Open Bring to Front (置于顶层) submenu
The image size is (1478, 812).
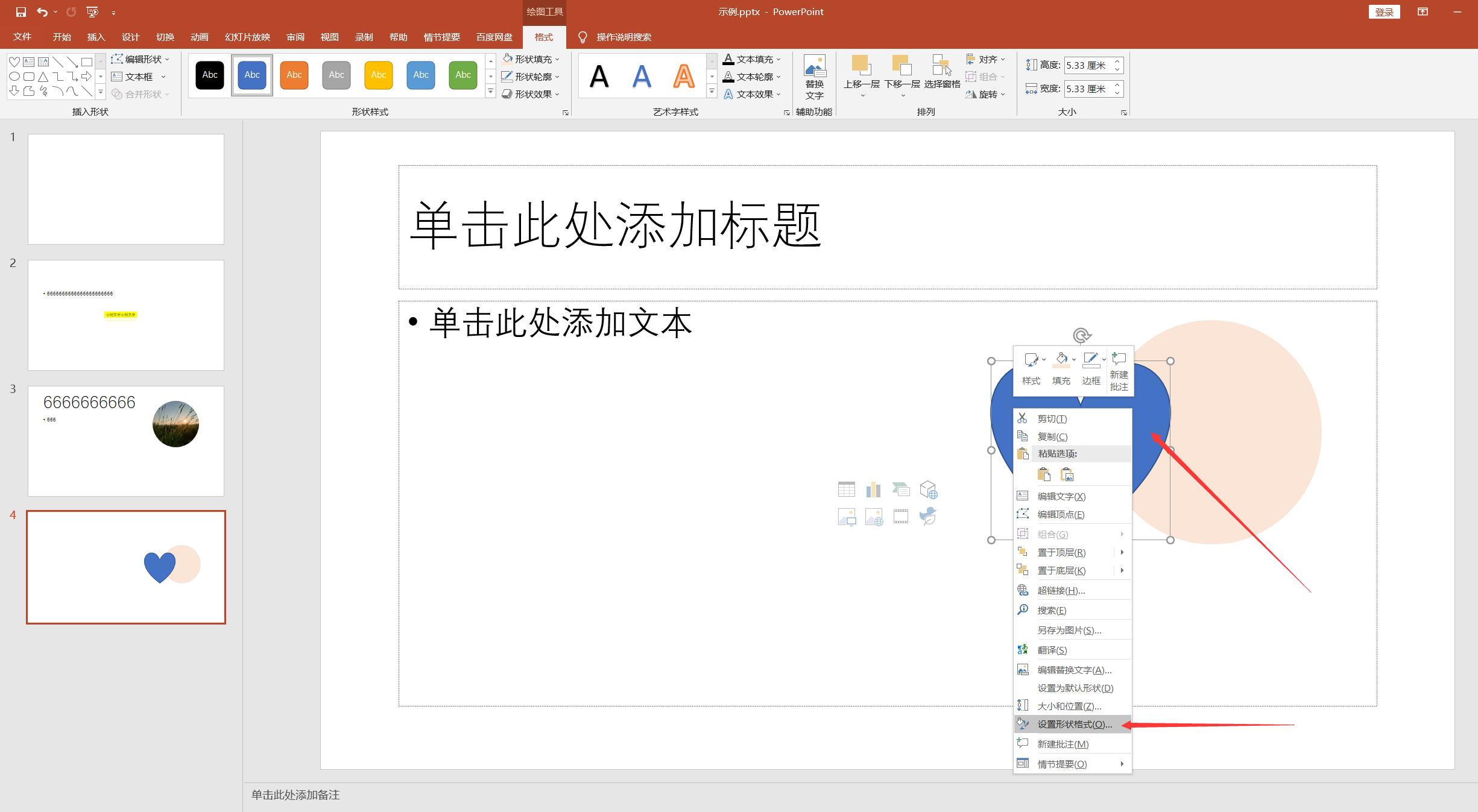pyautogui.click(x=1073, y=552)
